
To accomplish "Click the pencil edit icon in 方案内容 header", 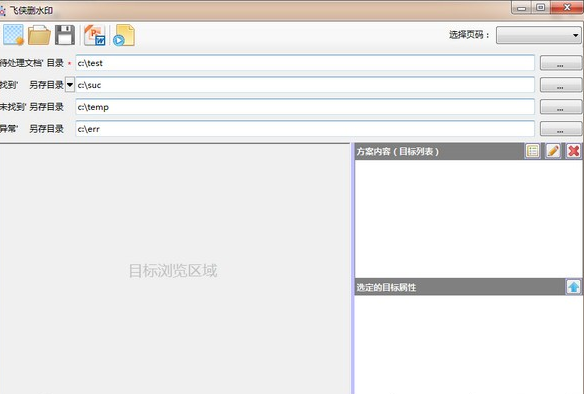I will pyautogui.click(x=553, y=151).
